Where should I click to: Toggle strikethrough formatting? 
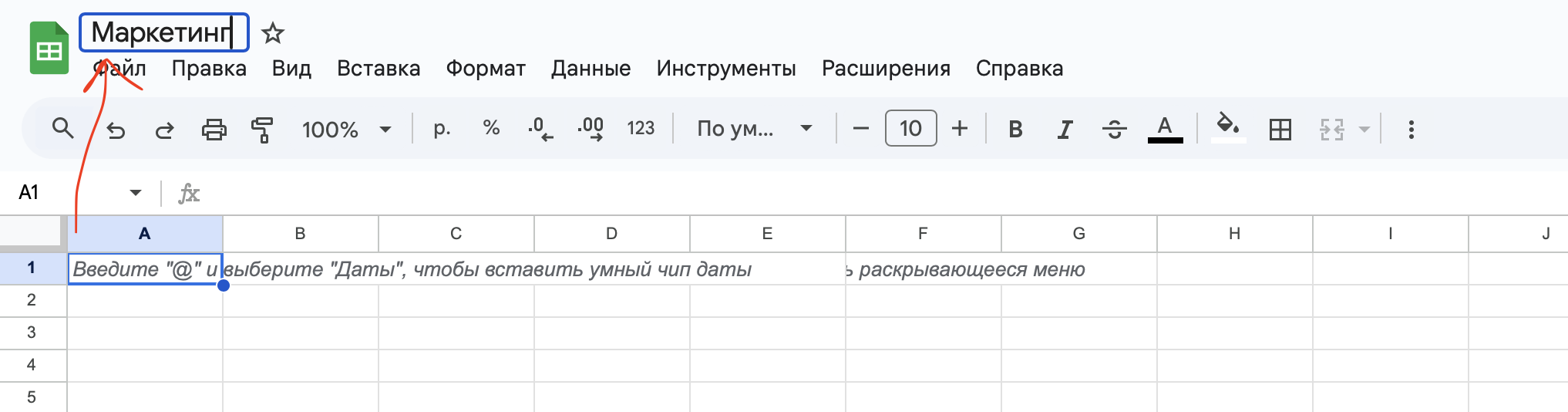tap(1114, 129)
